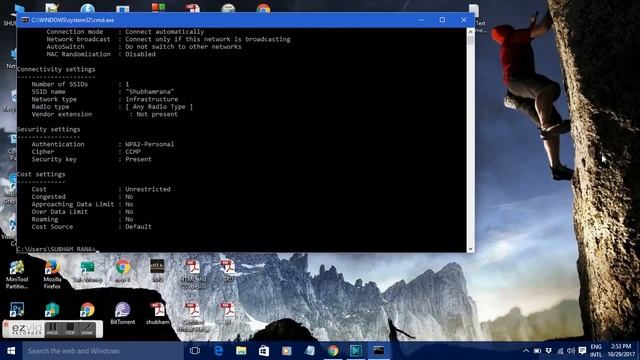Open the clock and date flyout
Image resolution: width=640 pixels, height=360 pixels.
click(x=621, y=351)
